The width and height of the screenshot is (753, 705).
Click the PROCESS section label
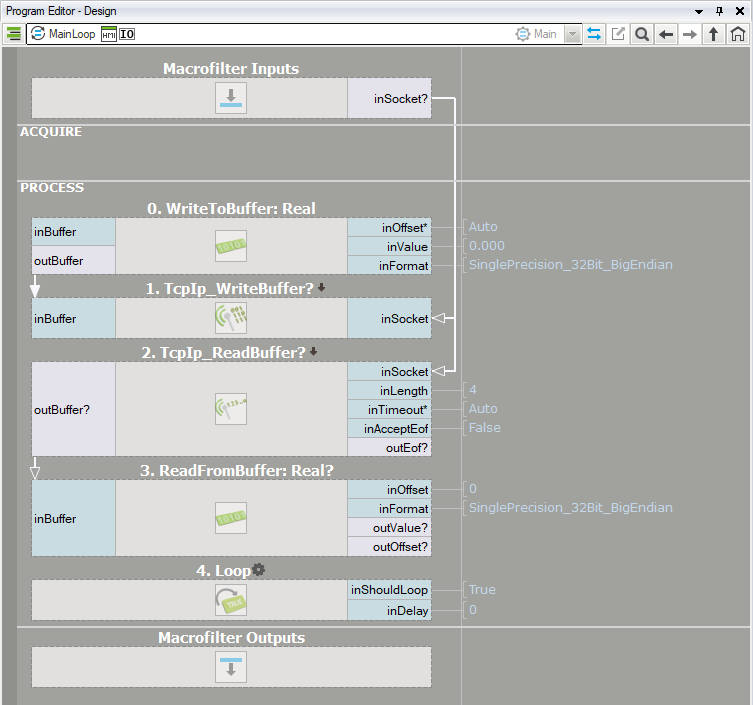(x=52, y=188)
